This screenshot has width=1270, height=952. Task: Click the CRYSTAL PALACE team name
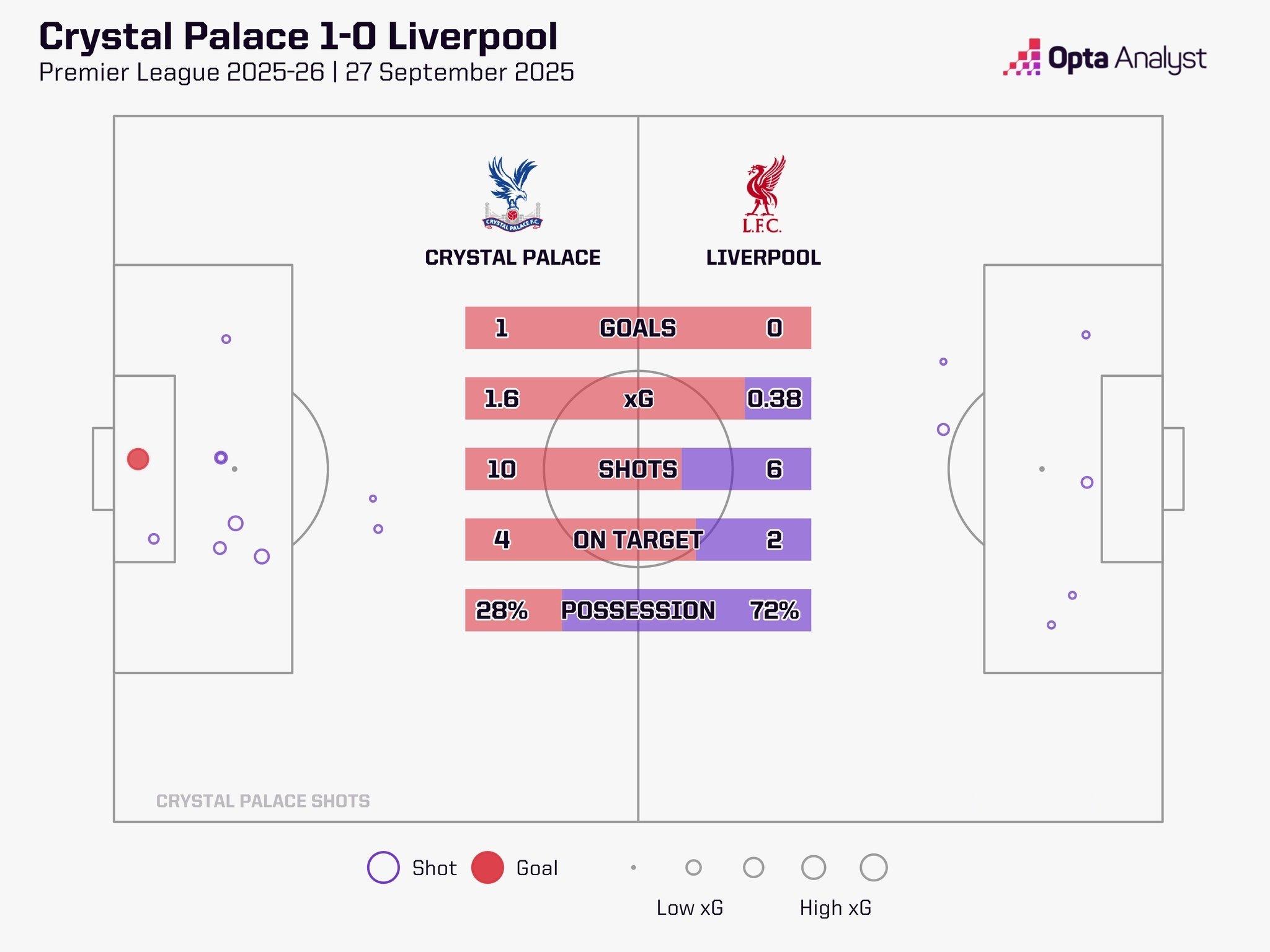(x=513, y=257)
